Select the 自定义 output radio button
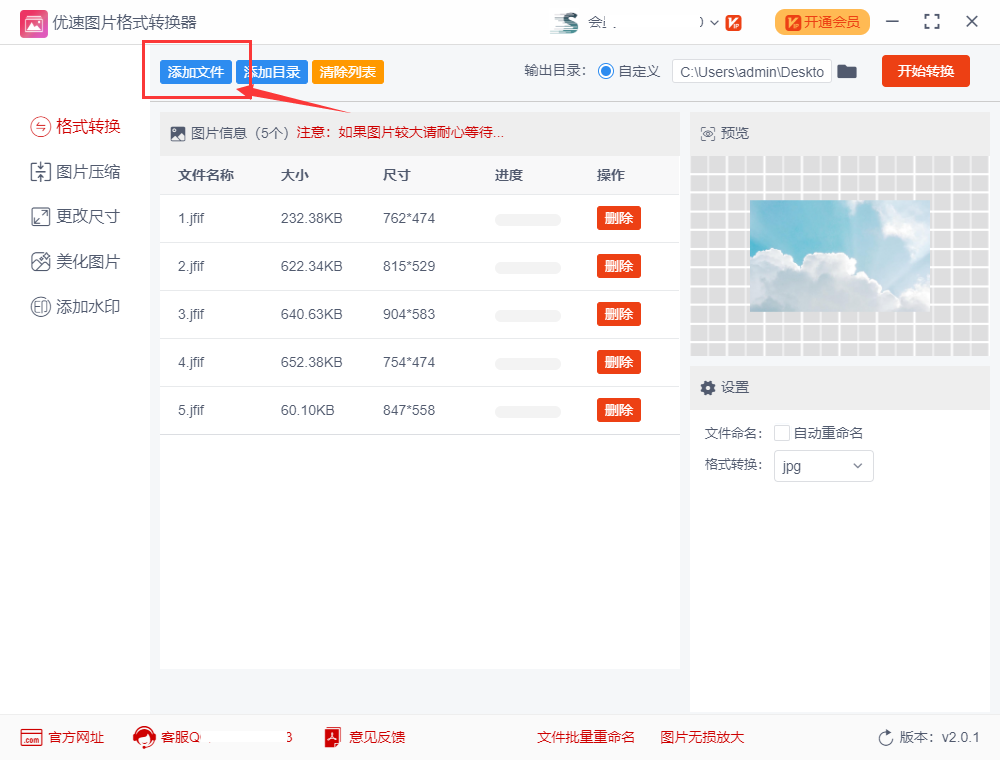1000x760 pixels. pyautogui.click(x=608, y=71)
